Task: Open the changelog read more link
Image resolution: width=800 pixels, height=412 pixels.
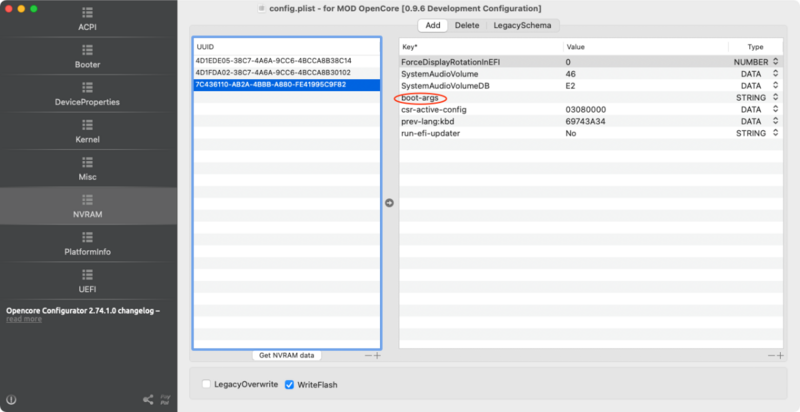Action: click(24, 319)
